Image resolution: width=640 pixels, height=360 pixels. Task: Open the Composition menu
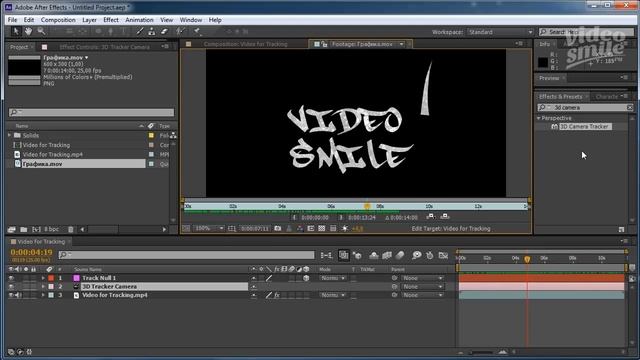coord(58,20)
